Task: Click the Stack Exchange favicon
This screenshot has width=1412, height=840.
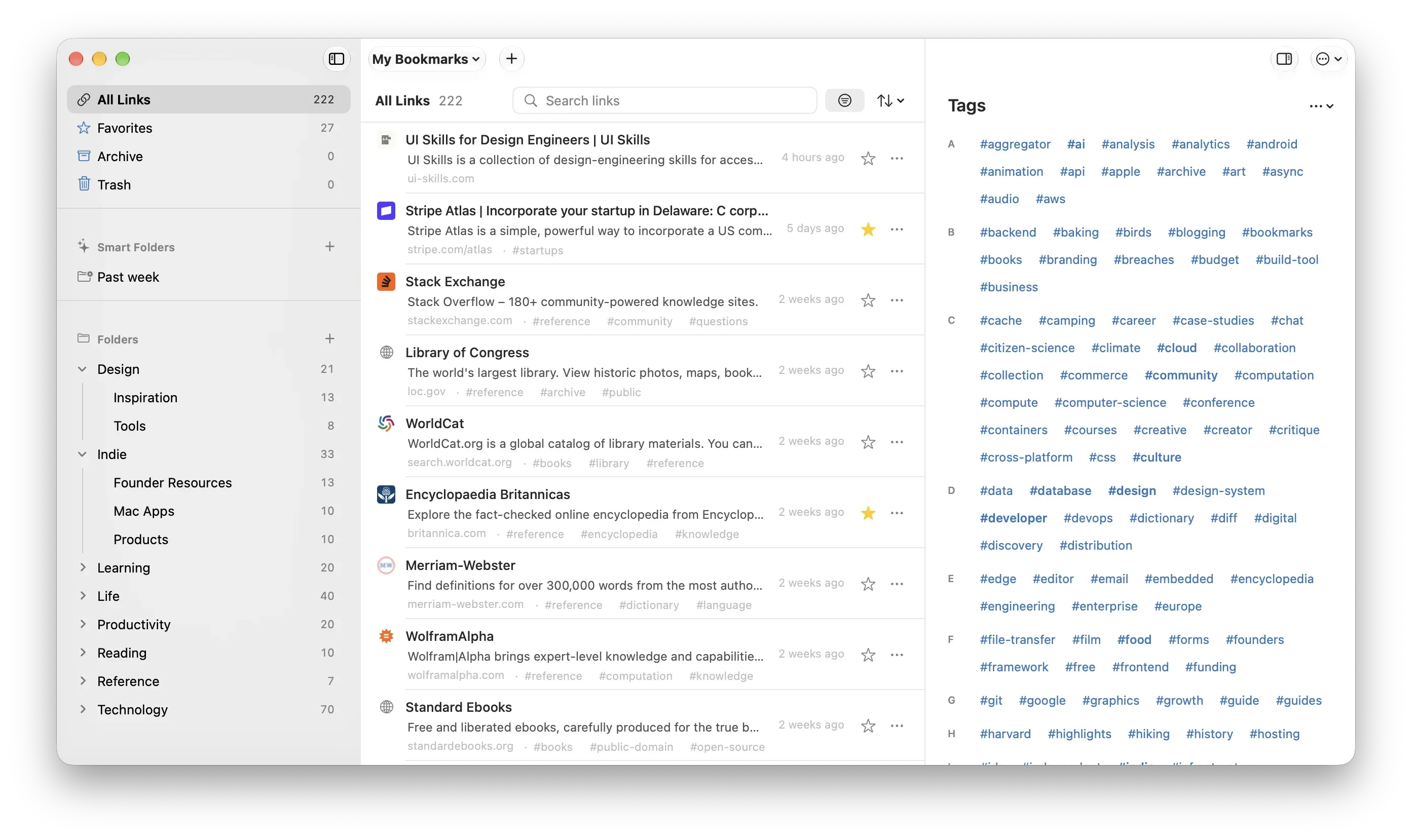Action: click(386, 281)
